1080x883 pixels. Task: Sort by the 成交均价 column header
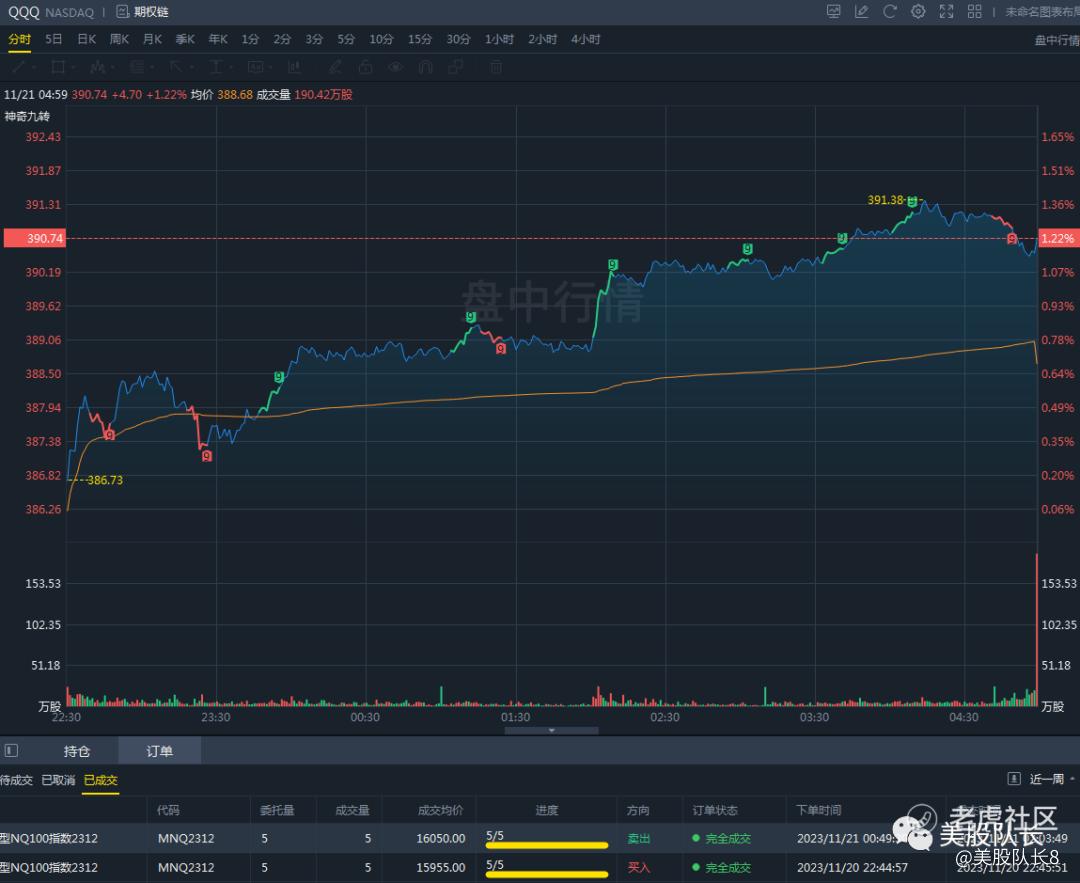(x=440, y=810)
